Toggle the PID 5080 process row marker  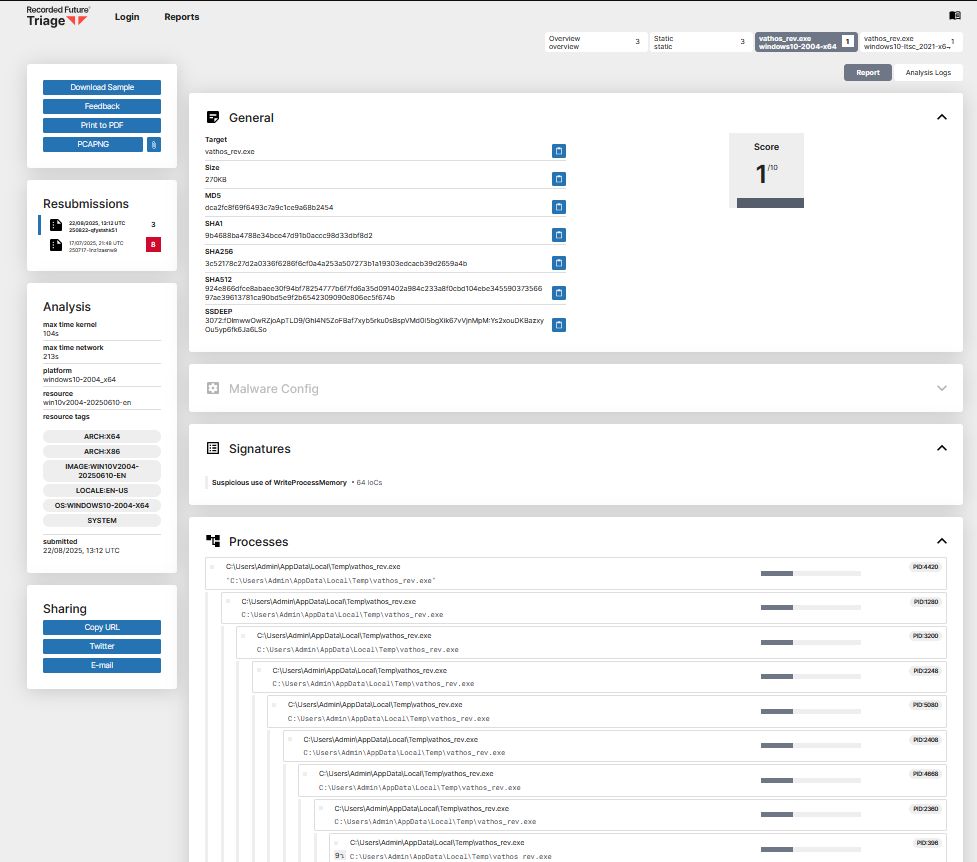[274, 705]
